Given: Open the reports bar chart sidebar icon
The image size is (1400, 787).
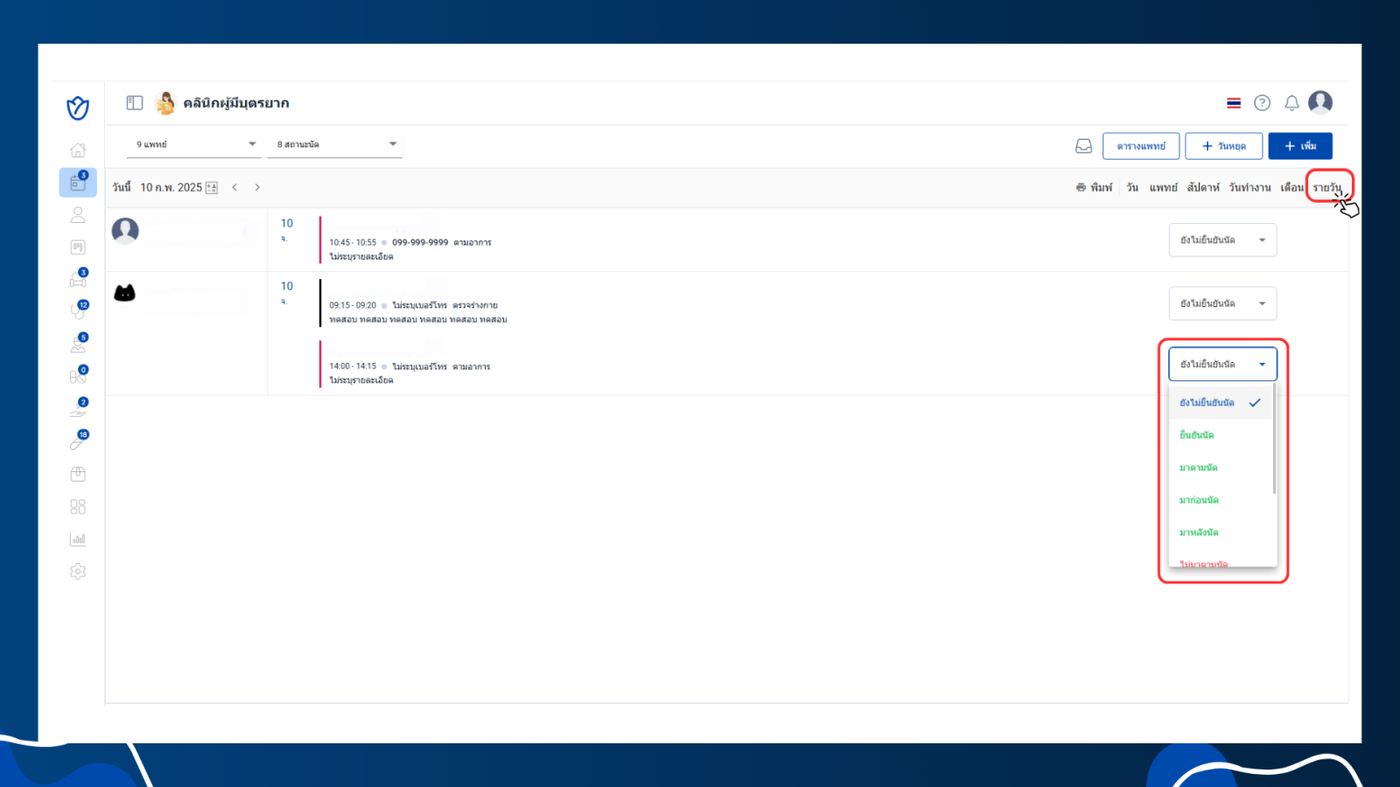Looking at the screenshot, I should coord(78,539).
